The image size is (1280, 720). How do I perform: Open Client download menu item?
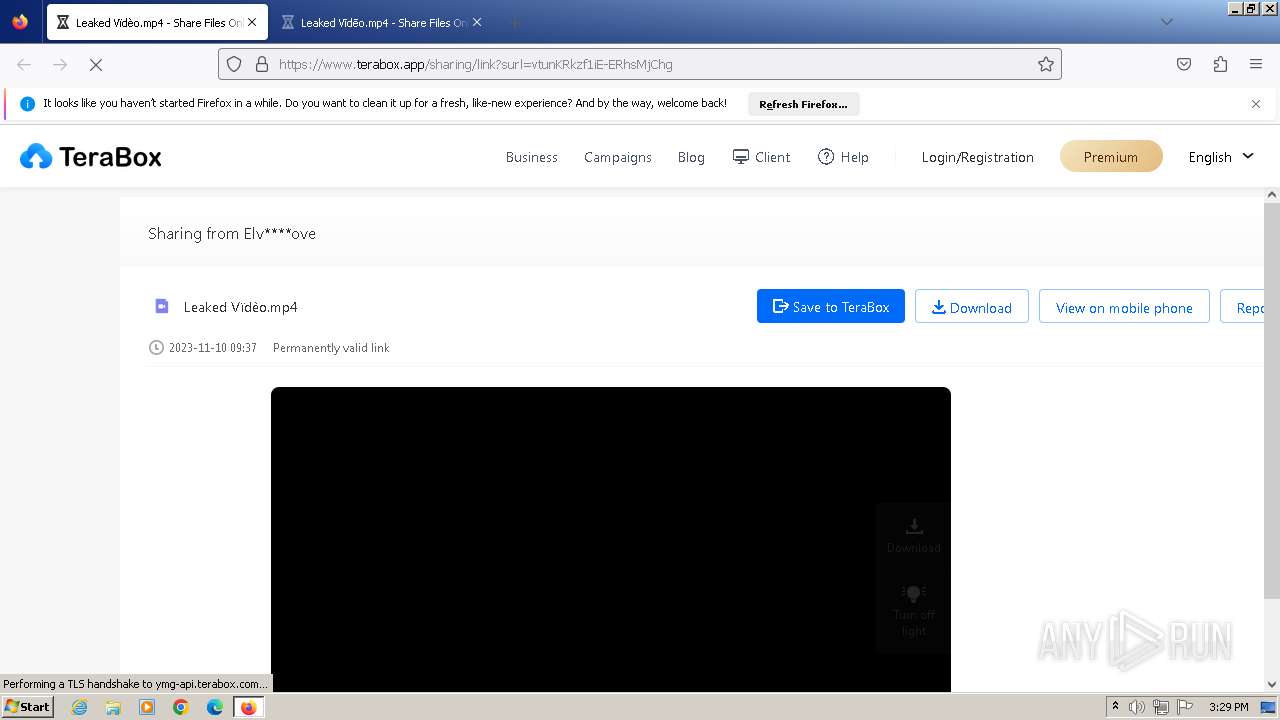click(x=761, y=157)
